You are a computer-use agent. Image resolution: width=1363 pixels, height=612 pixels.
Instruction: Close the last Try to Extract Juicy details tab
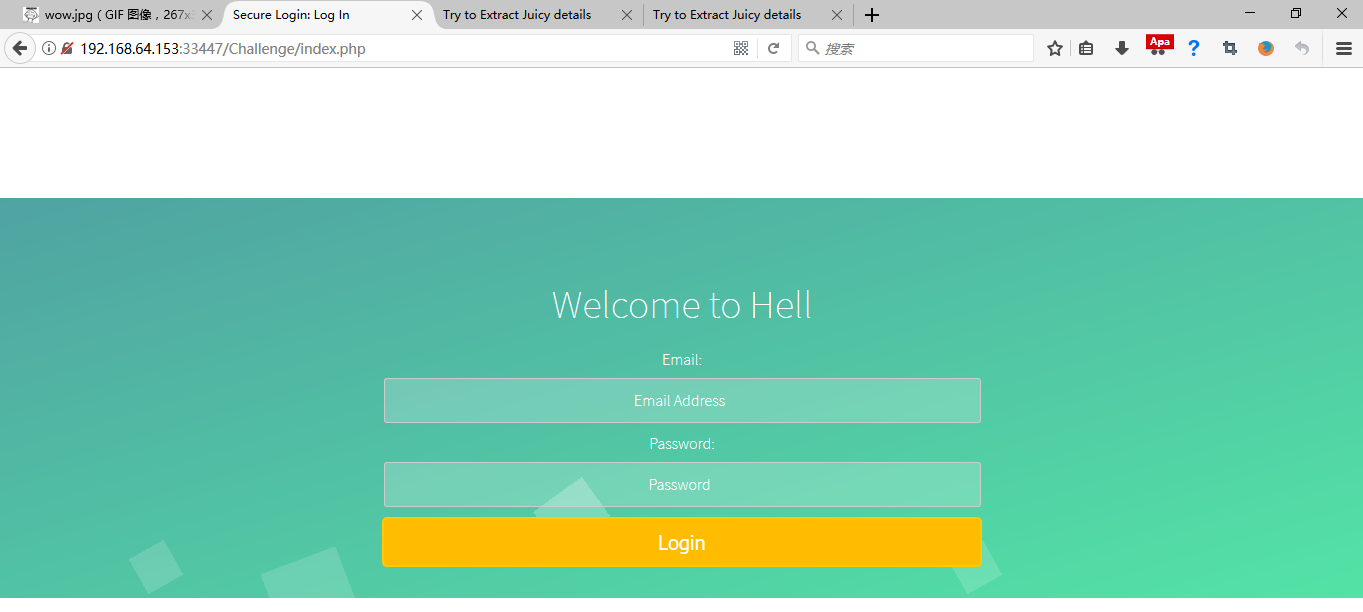837,15
